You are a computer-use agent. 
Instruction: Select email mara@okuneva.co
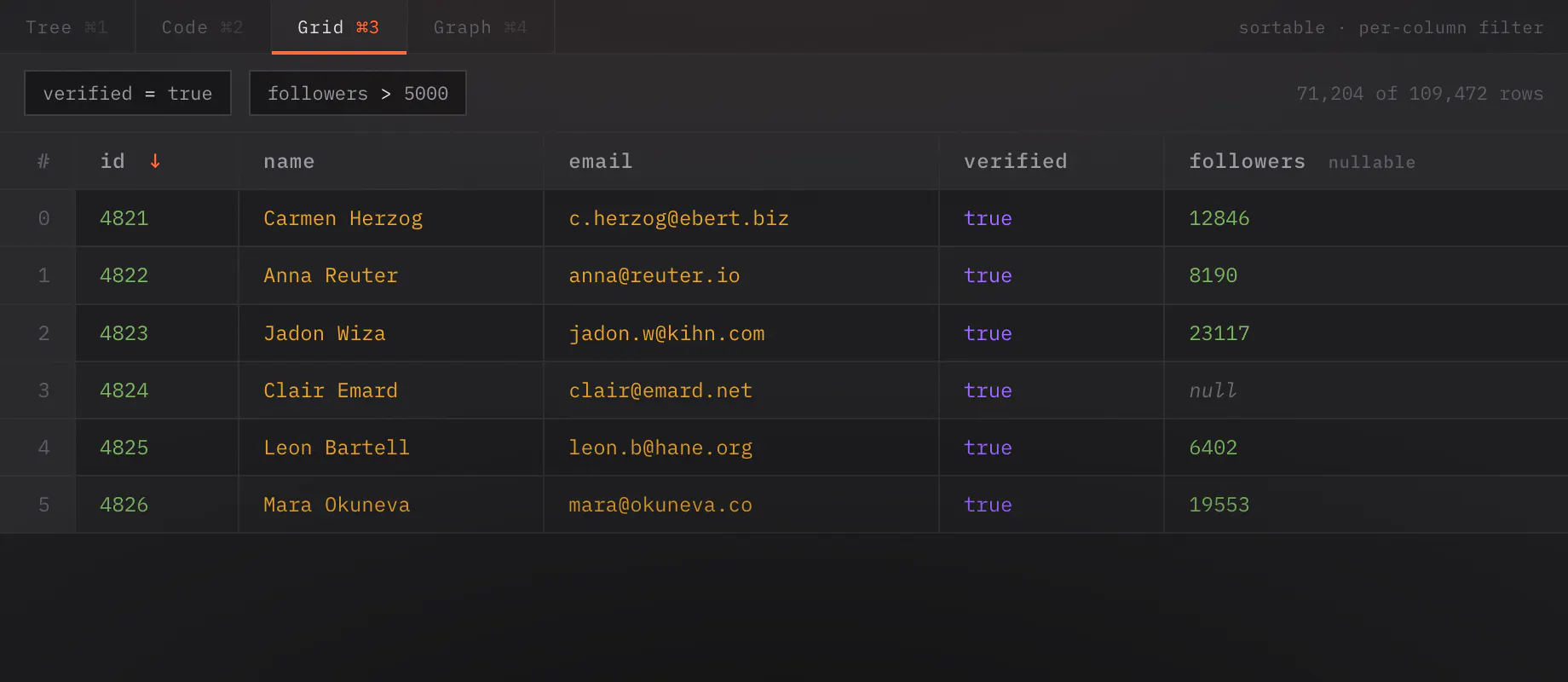click(660, 505)
